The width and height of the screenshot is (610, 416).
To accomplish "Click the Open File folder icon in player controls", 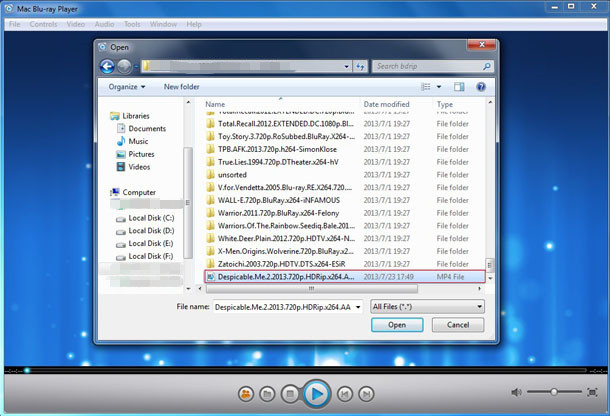I will (267, 394).
